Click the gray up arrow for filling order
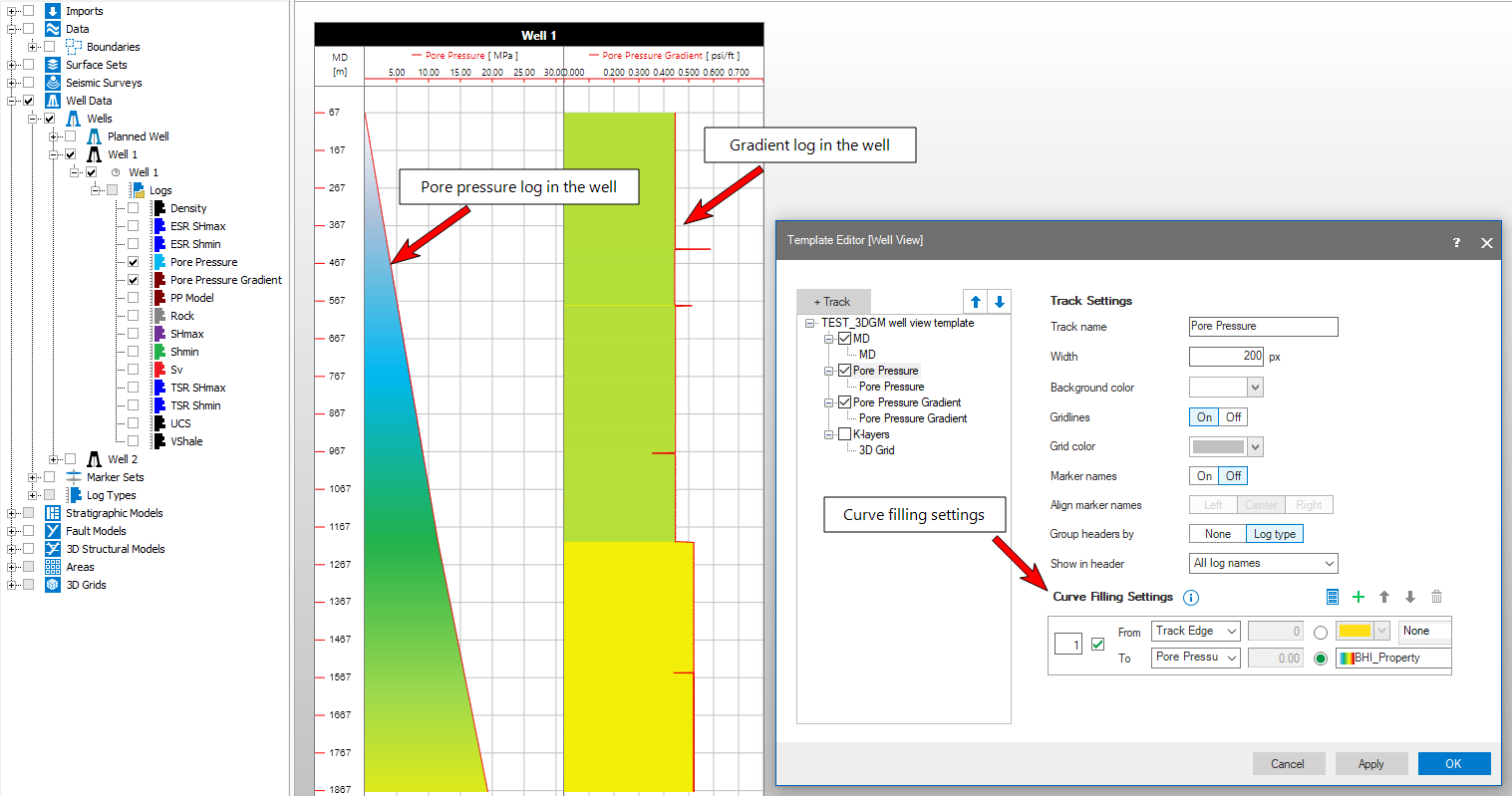 (x=1384, y=597)
